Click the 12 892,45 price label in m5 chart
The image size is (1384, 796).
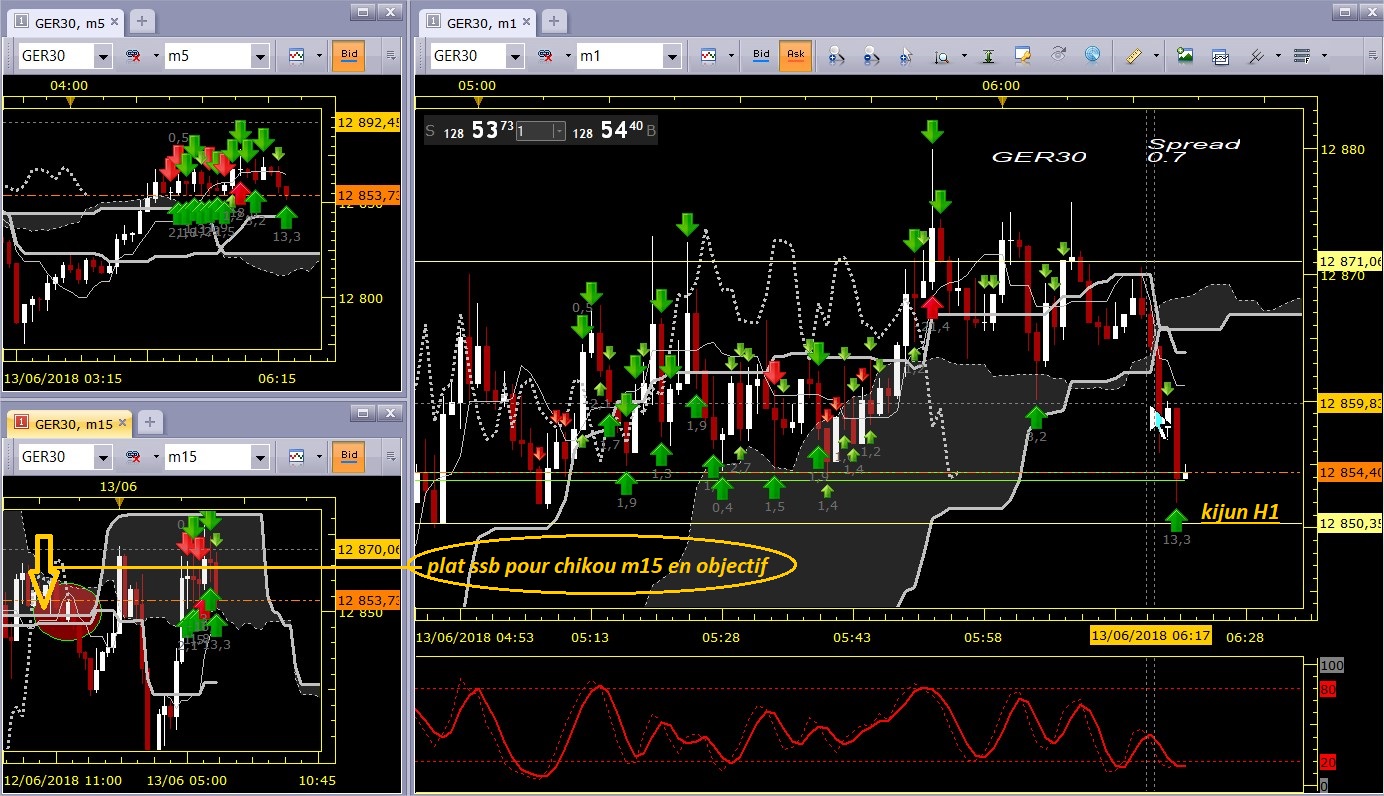click(x=367, y=123)
